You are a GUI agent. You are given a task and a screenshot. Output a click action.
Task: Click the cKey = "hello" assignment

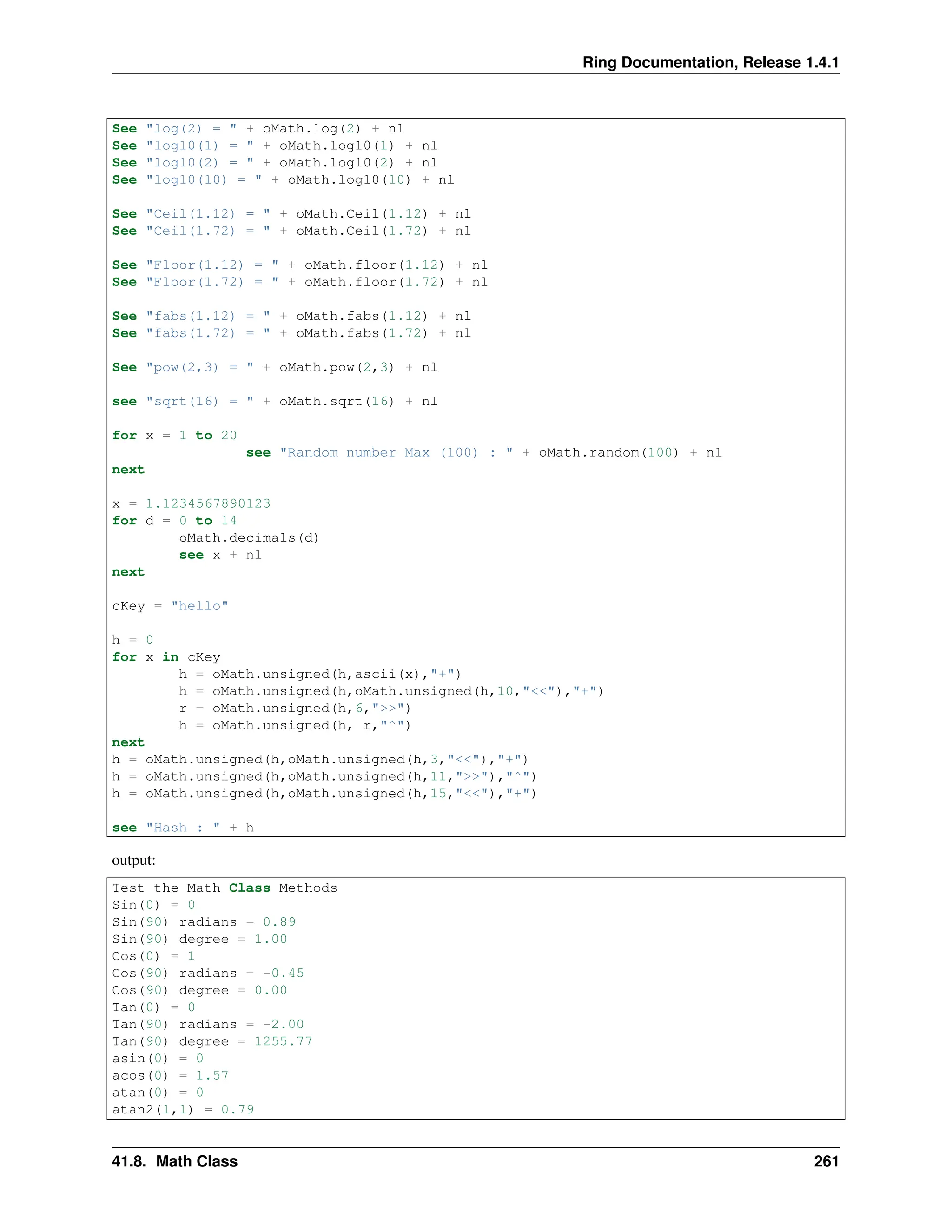click(x=170, y=606)
